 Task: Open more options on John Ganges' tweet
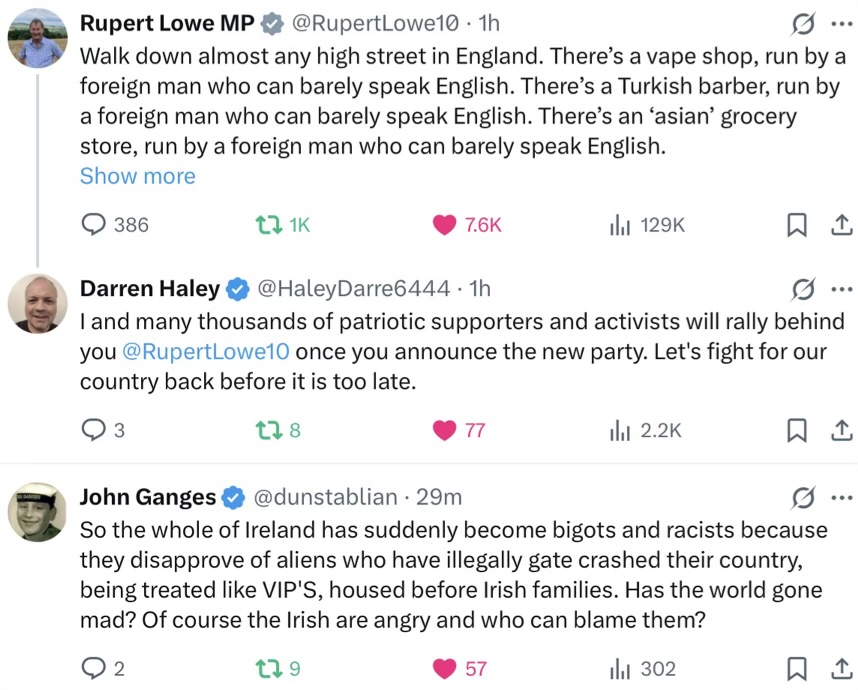842,497
